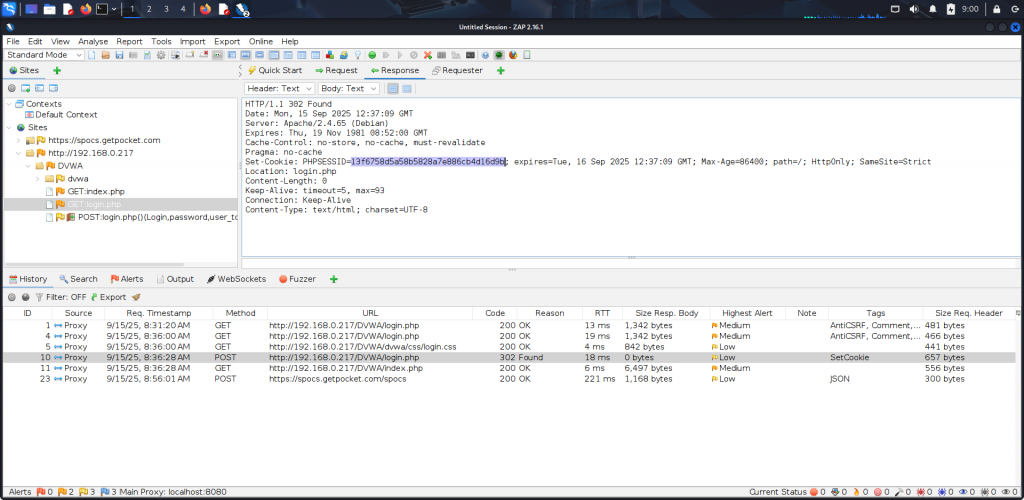Viewport: 1024px width, 500px height.
Task: Click the volume speaker icon in system tray
Action: pyautogui.click(x=913, y=9)
